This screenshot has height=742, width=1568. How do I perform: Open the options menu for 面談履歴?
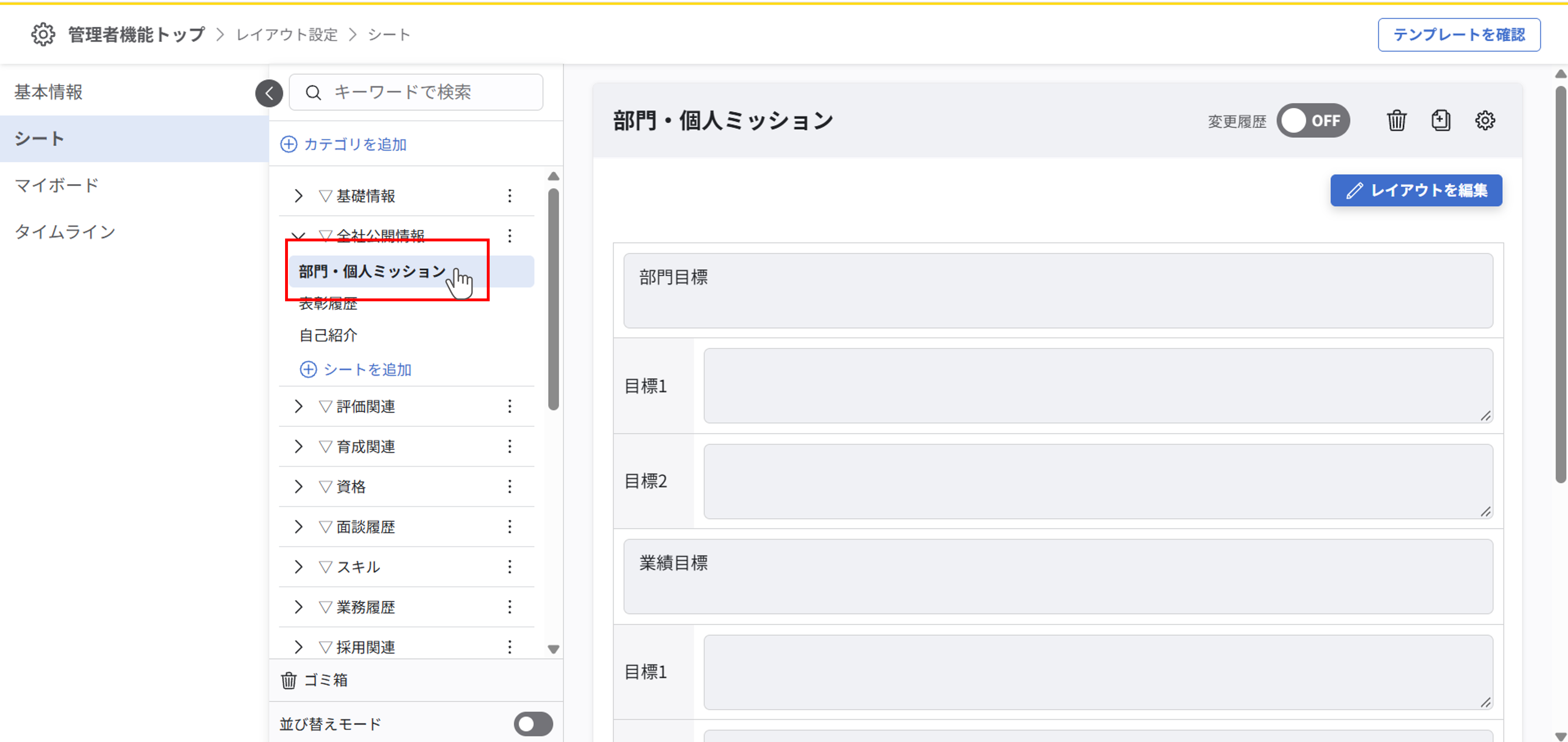pyautogui.click(x=510, y=526)
